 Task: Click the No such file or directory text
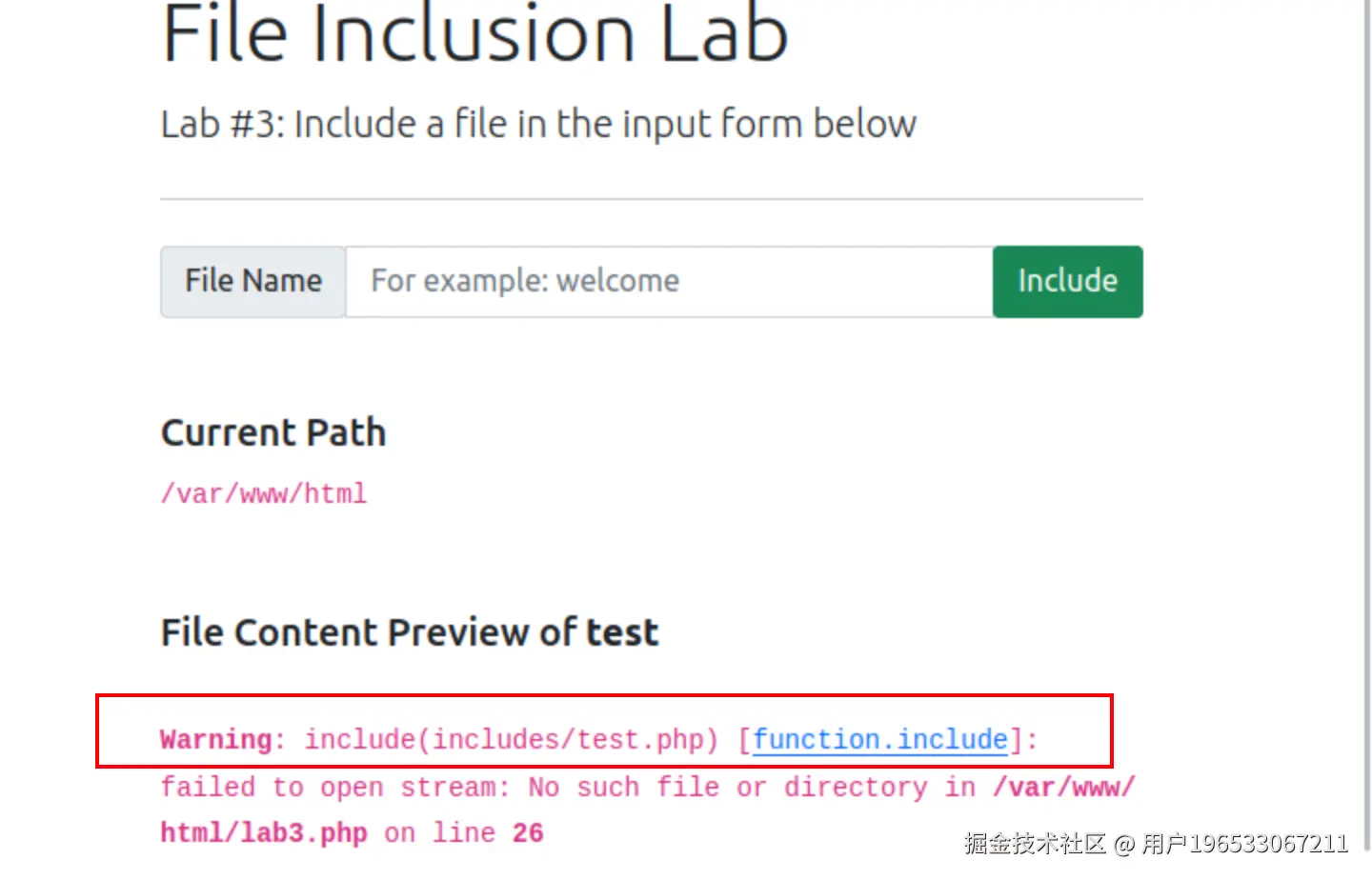[728, 787]
